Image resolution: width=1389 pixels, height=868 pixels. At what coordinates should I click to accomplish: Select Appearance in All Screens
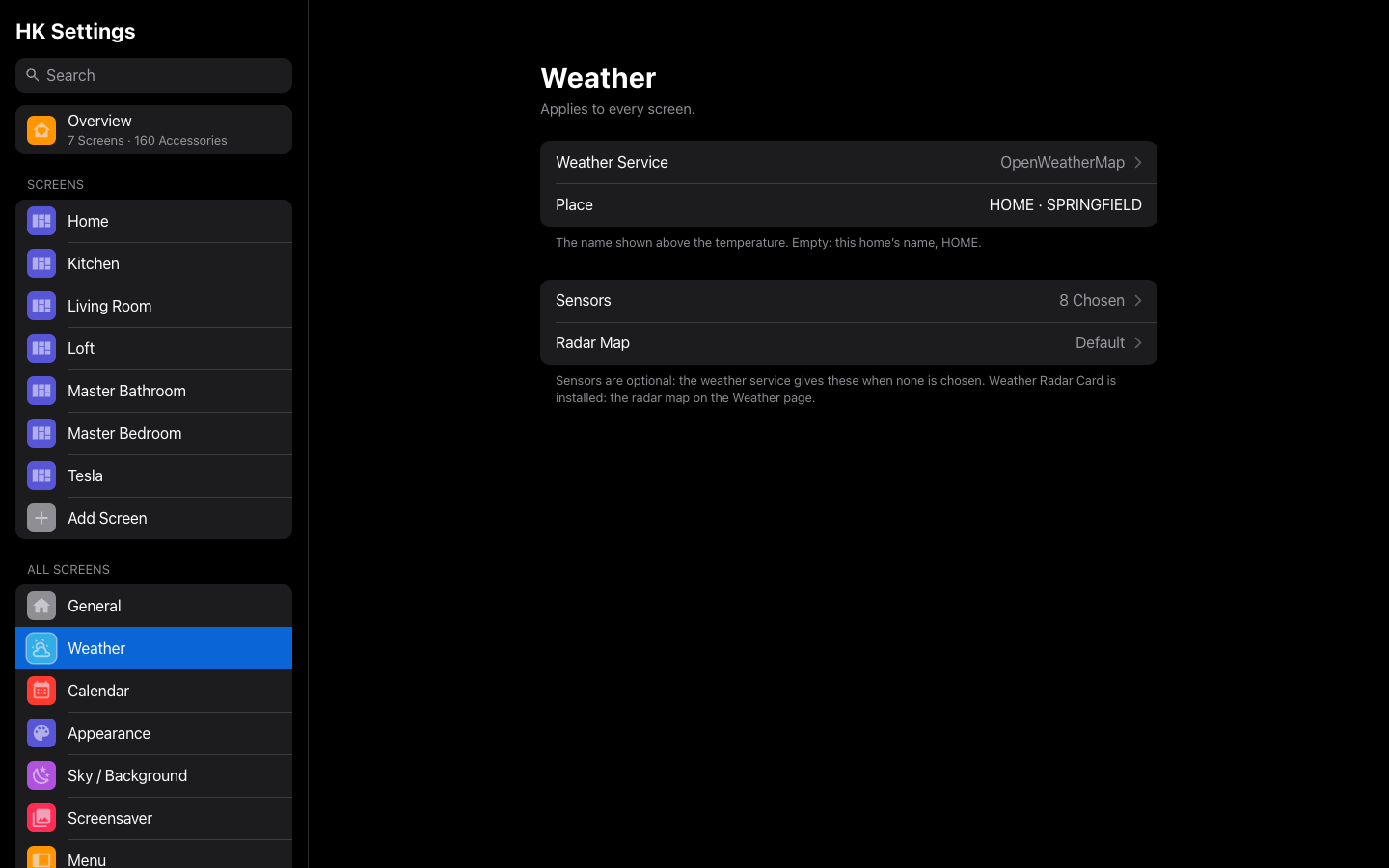coord(153,733)
